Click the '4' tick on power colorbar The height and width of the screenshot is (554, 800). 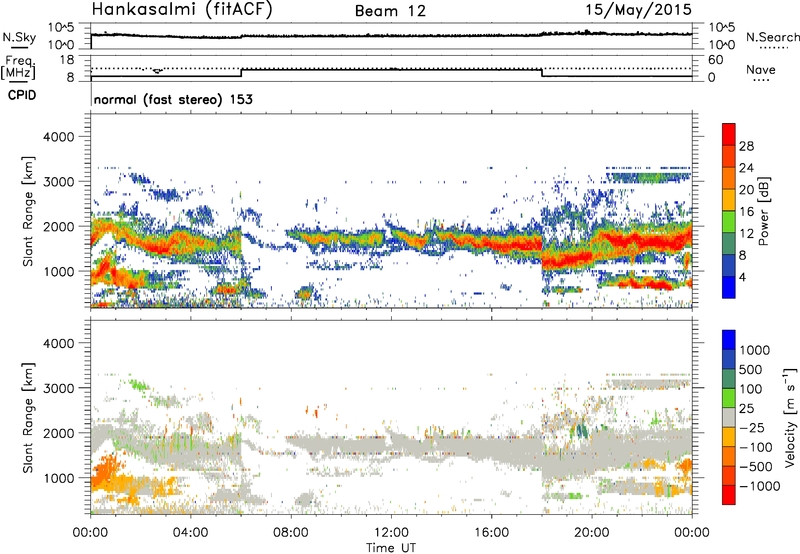(x=742, y=277)
